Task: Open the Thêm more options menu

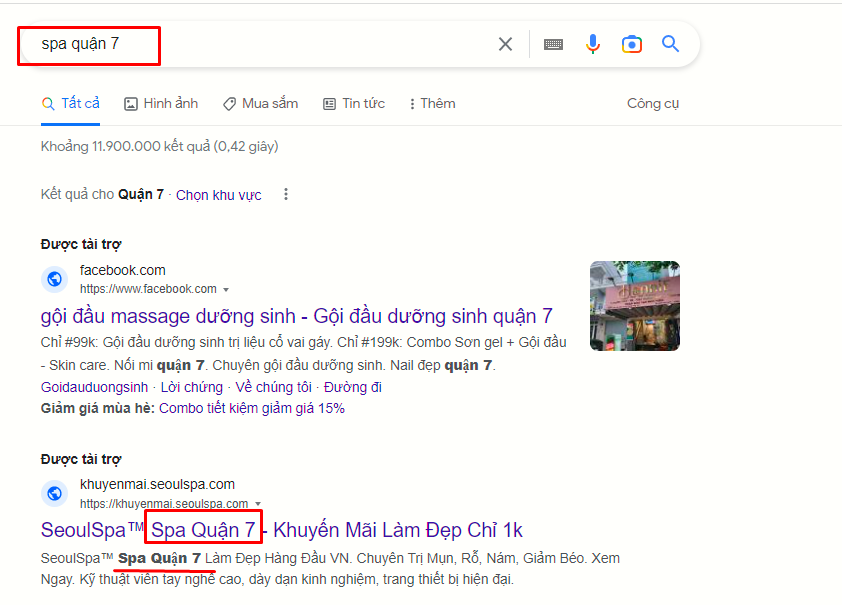Action: (x=432, y=104)
